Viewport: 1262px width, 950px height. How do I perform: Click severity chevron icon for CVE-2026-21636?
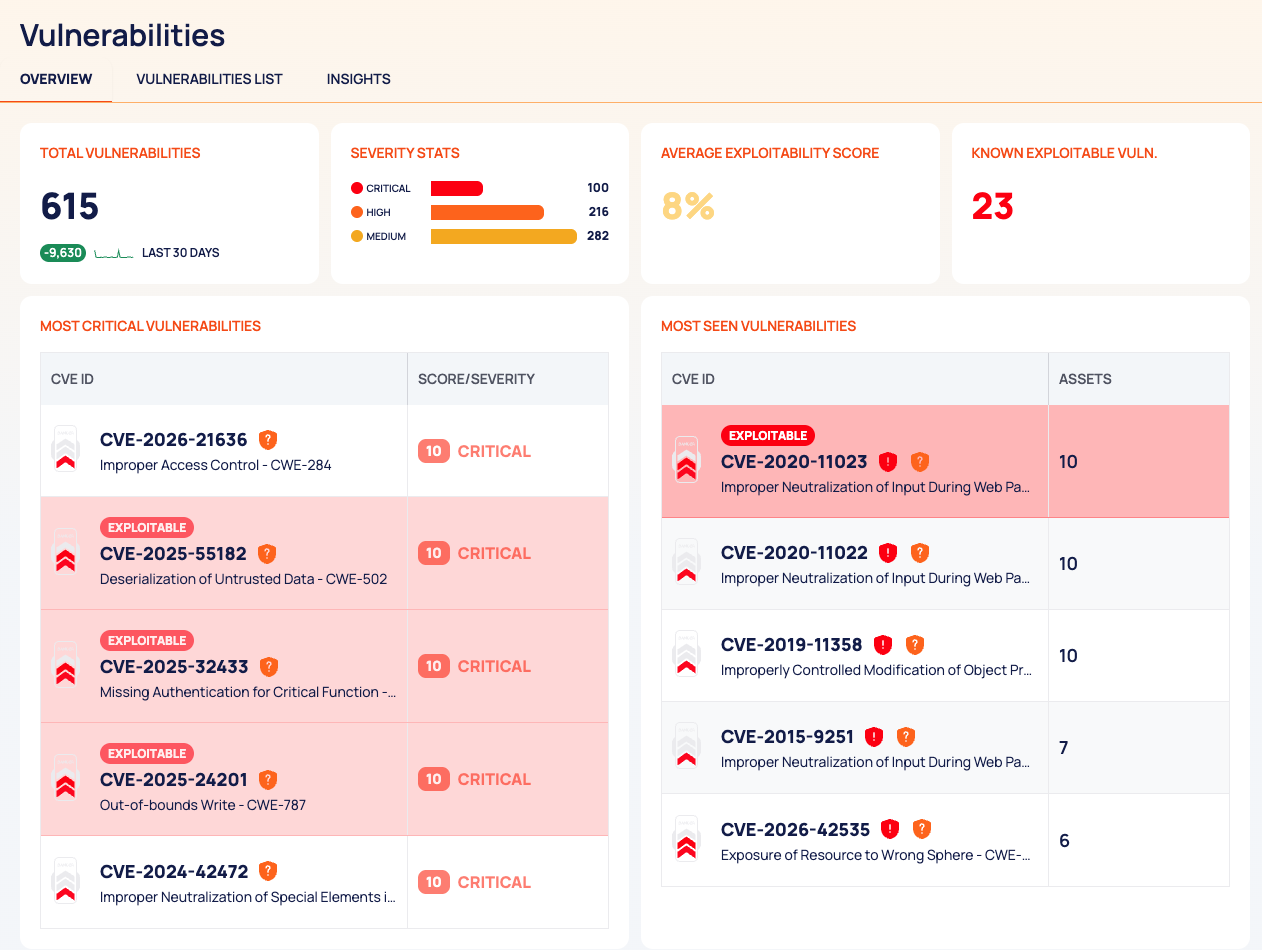point(65,450)
